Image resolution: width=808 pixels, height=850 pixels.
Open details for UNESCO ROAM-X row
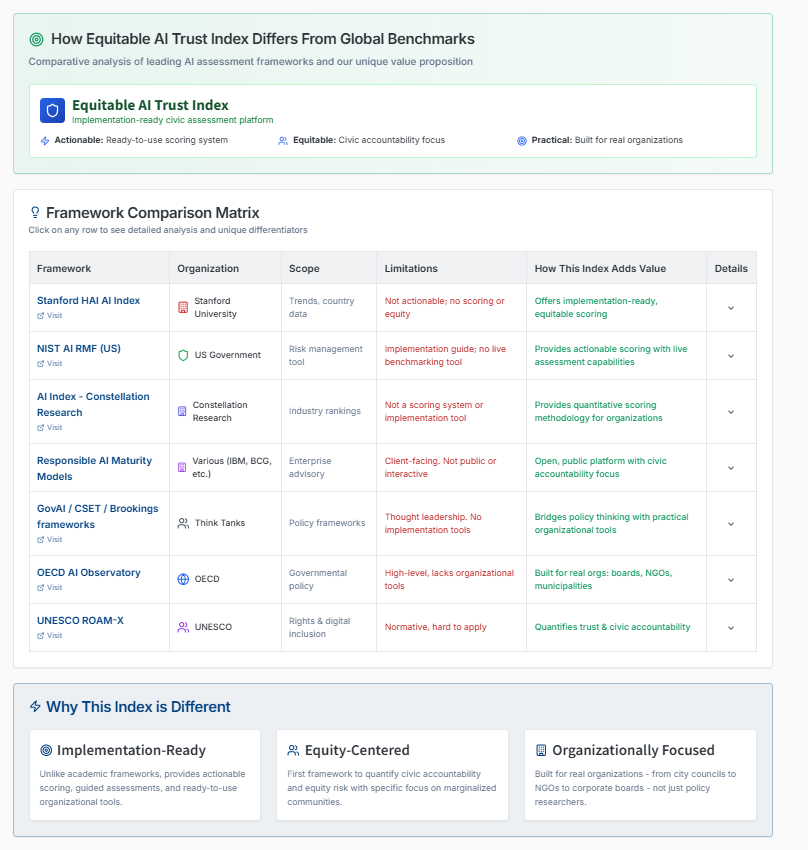(730, 627)
